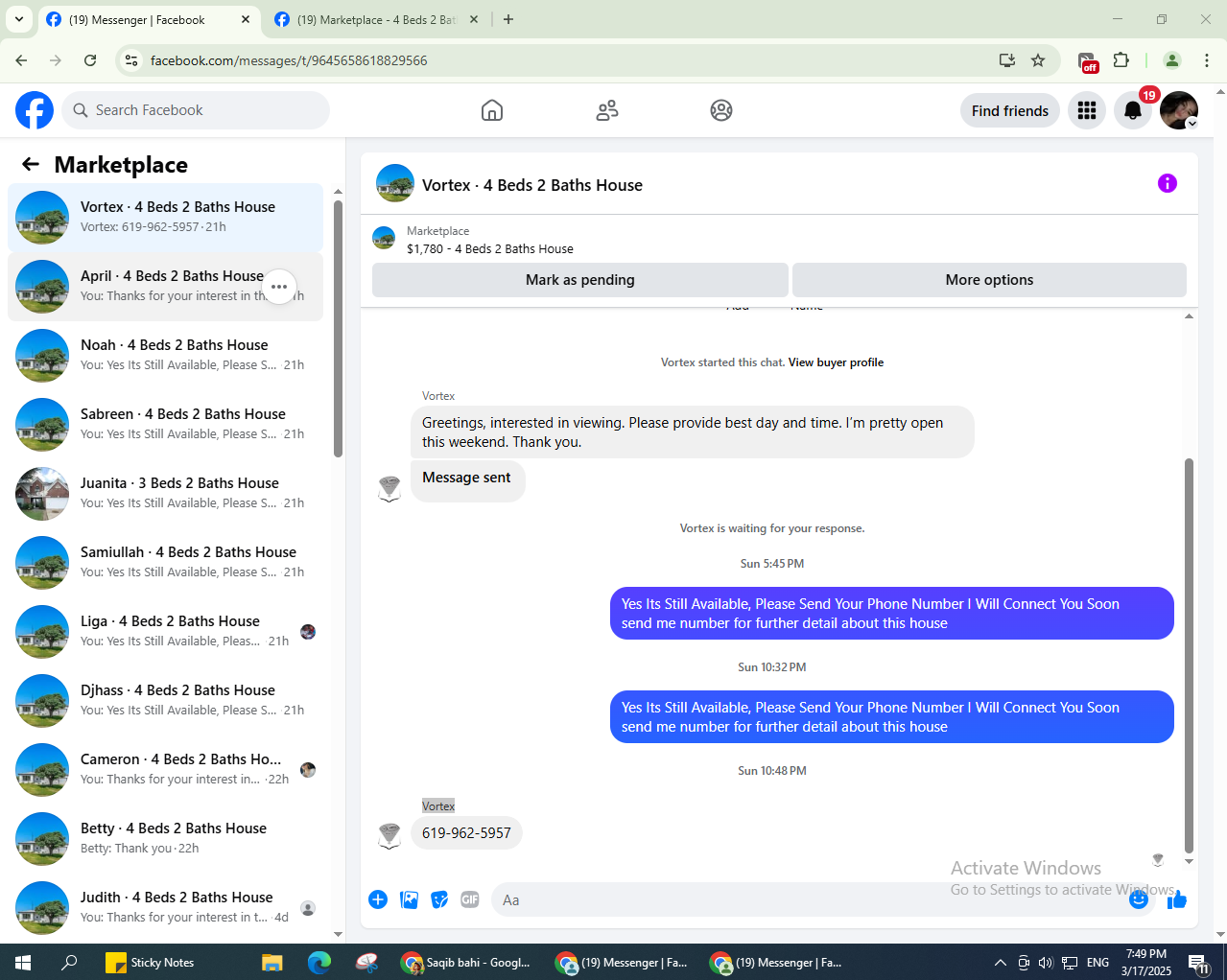Choose a GIF icon
This screenshot has width=1227, height=980.
(x=470, y=899)
